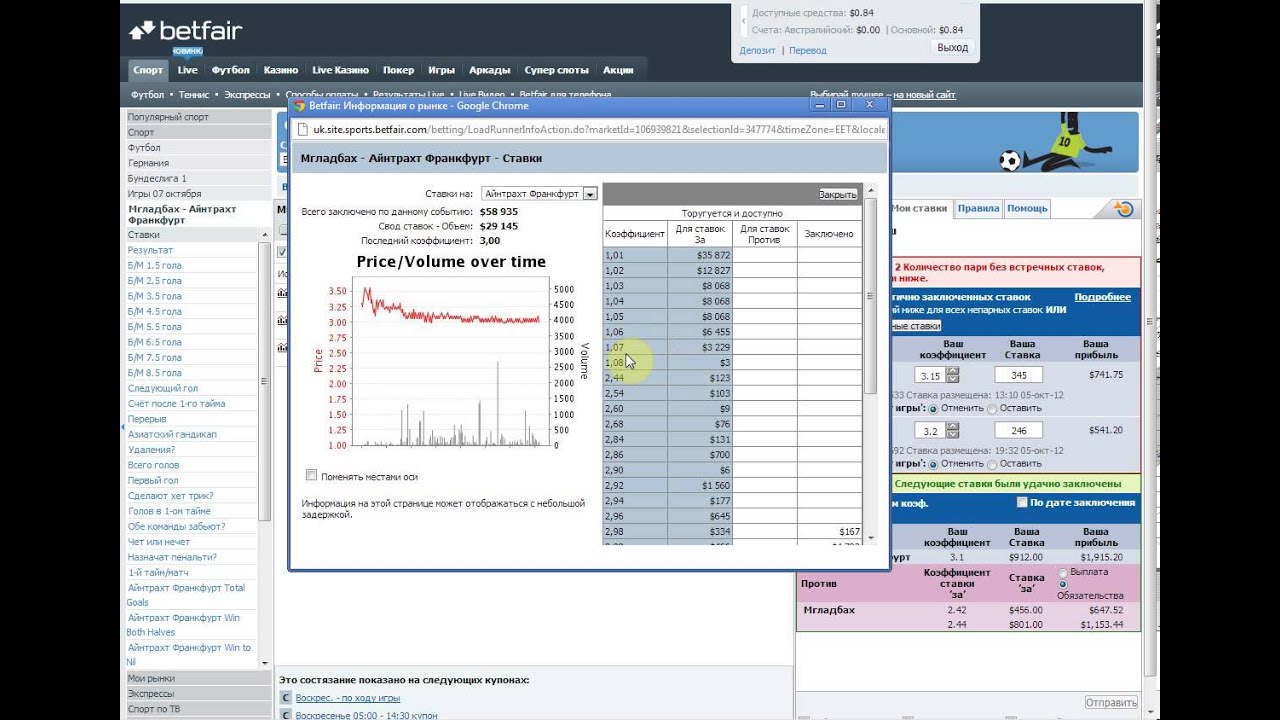
Task: Click the betfair logo
Action: point(185,31)
